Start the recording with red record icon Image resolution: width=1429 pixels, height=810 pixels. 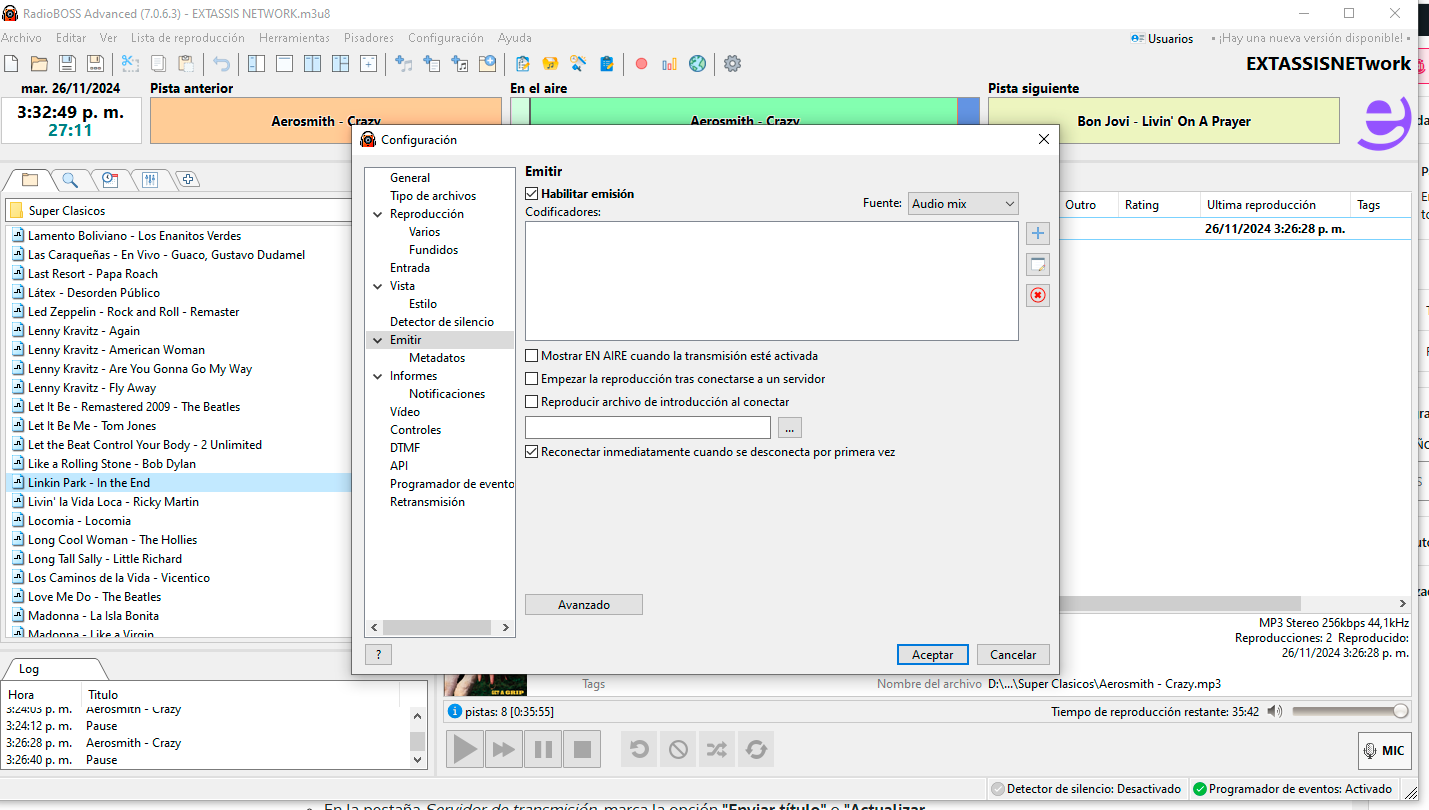point(641,63)
